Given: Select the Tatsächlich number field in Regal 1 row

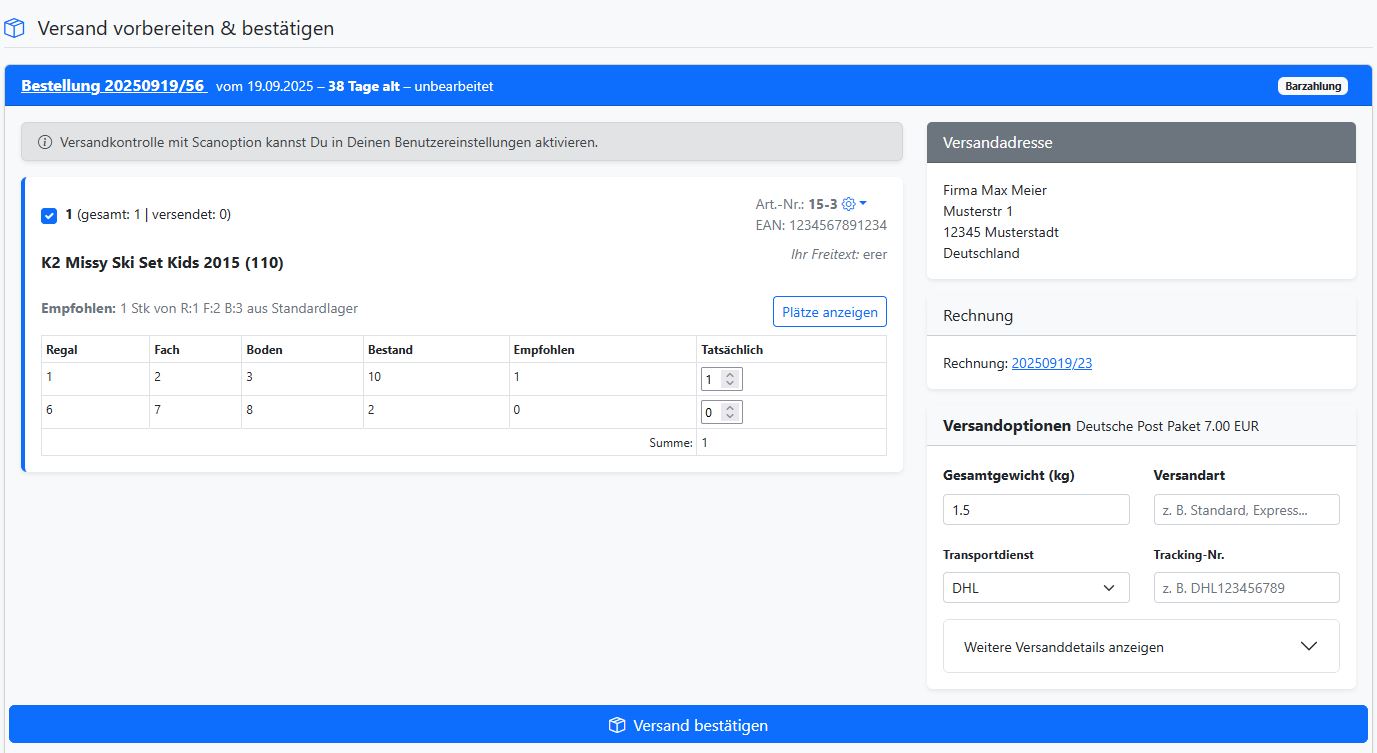Looking at the screenshot, I should tap(712, 380).
